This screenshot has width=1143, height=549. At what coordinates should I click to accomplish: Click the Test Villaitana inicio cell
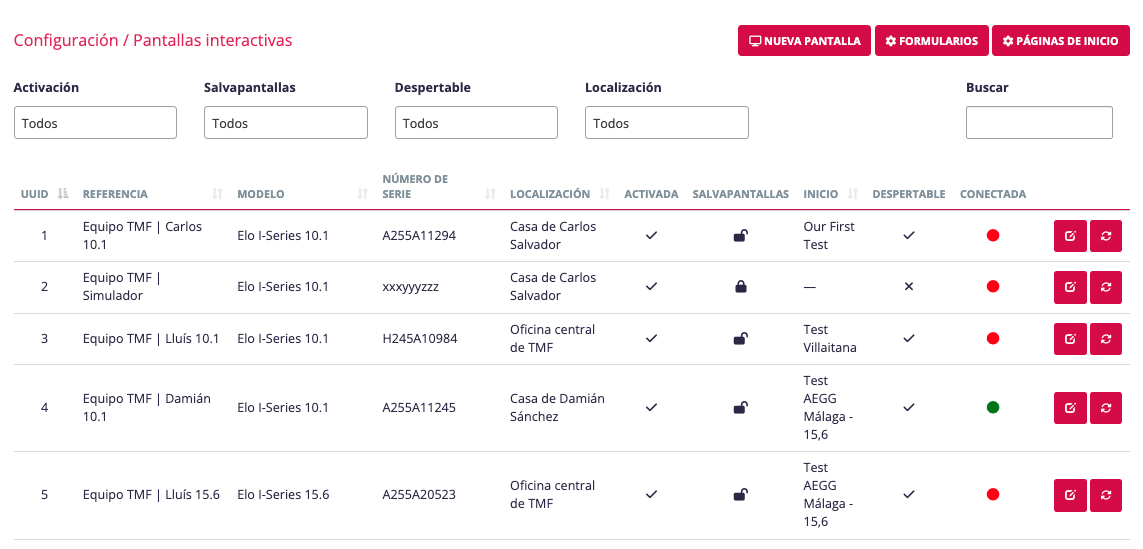tap(830, 339)
